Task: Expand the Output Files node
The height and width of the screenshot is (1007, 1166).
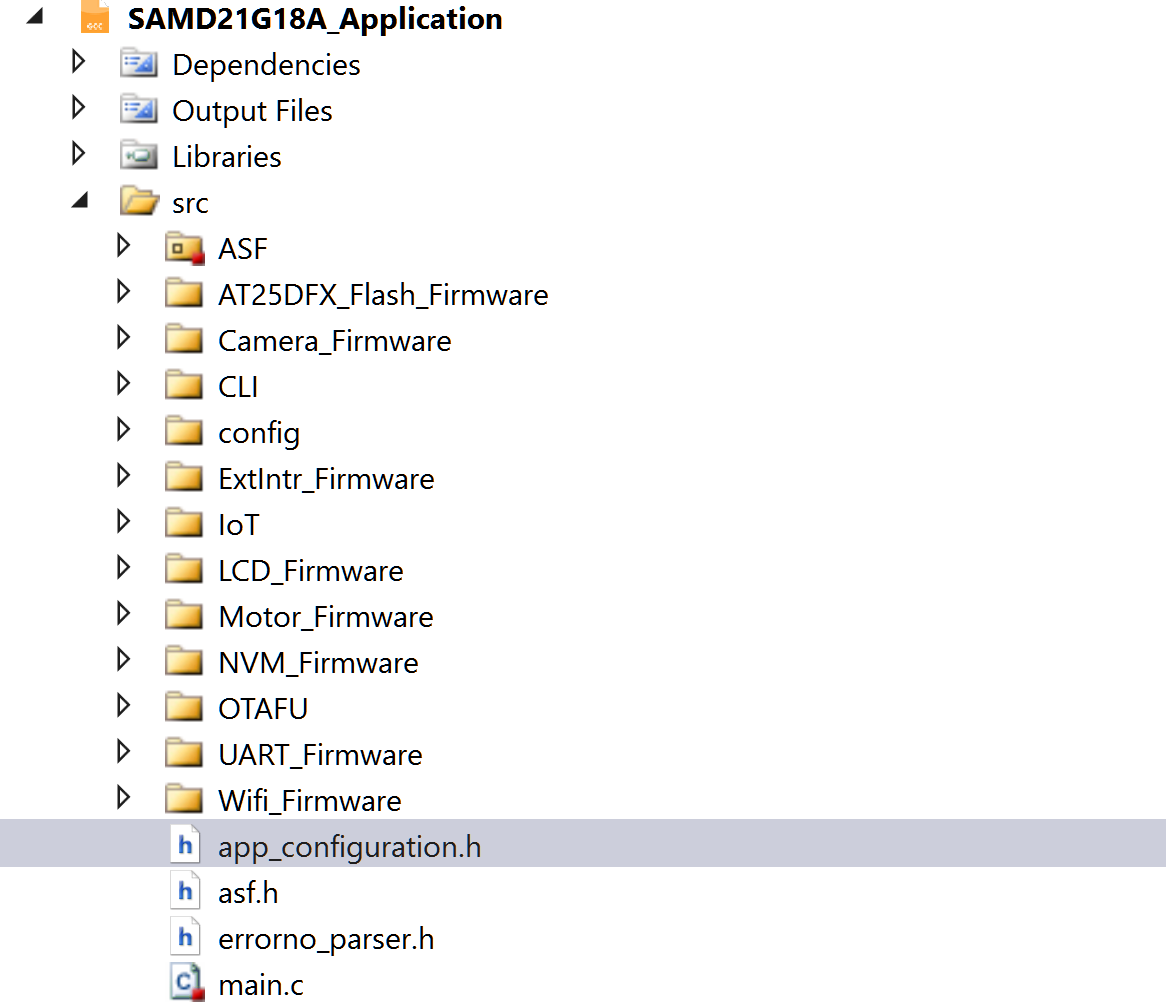Action: pos(78,108)
